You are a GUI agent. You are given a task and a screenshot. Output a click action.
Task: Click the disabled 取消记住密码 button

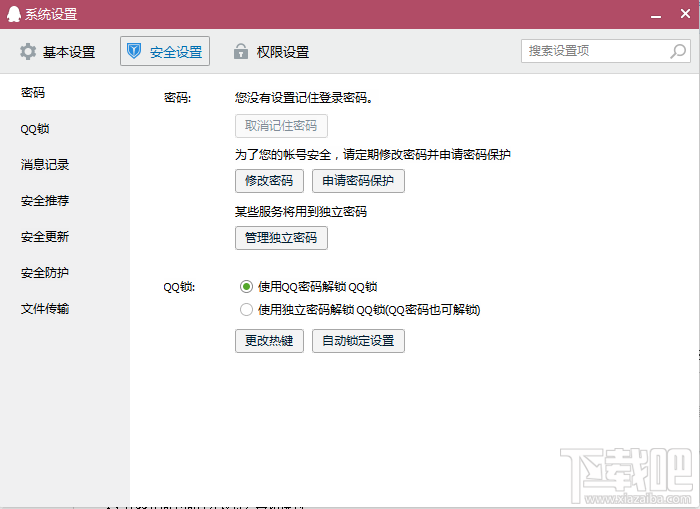click(x=281, y=126)
